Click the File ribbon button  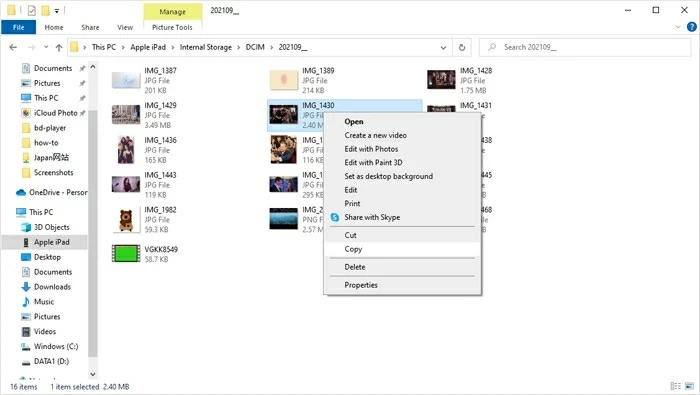tap(18, 27)
